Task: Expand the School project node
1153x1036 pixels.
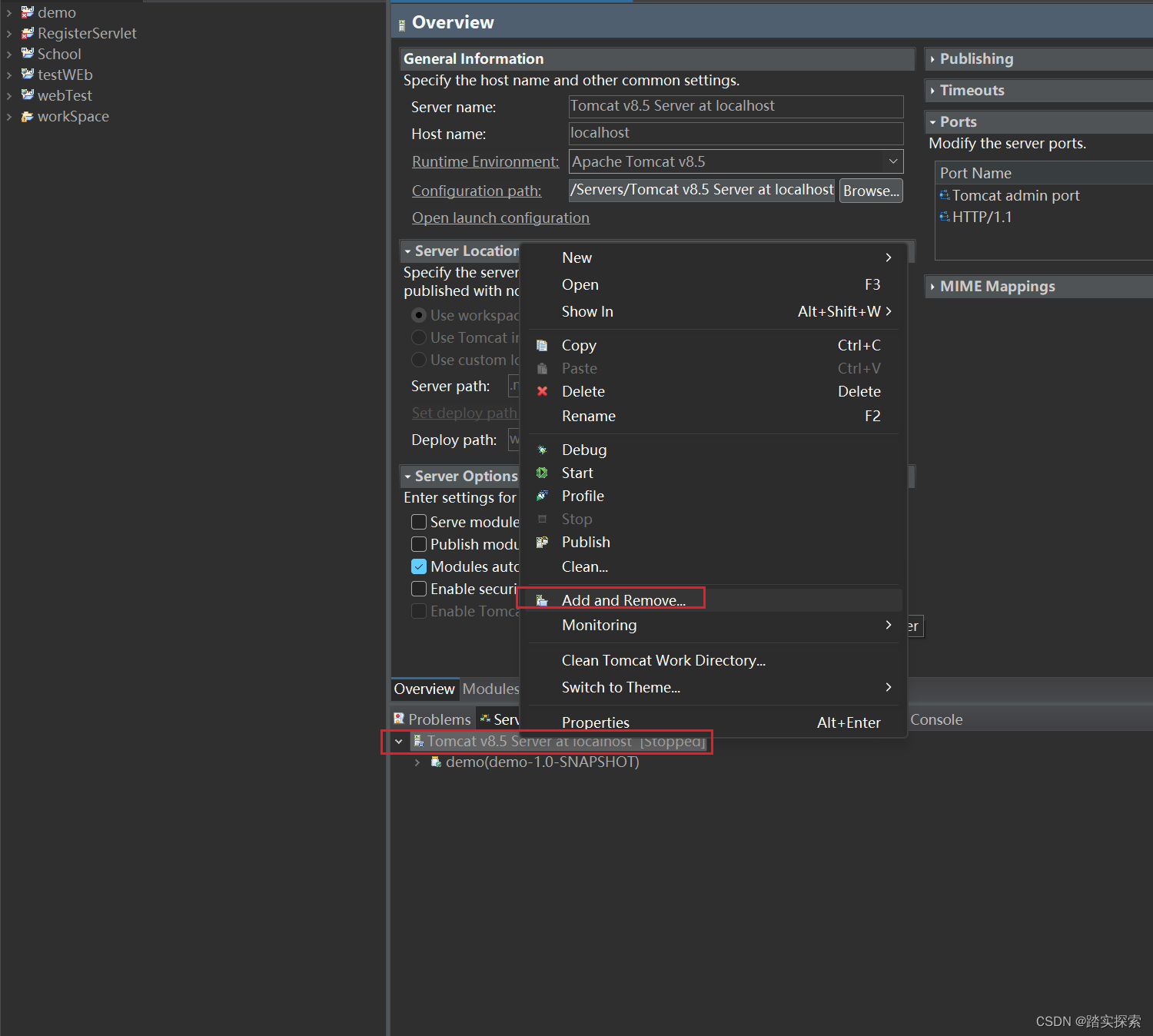Action: tap(9, 54)
